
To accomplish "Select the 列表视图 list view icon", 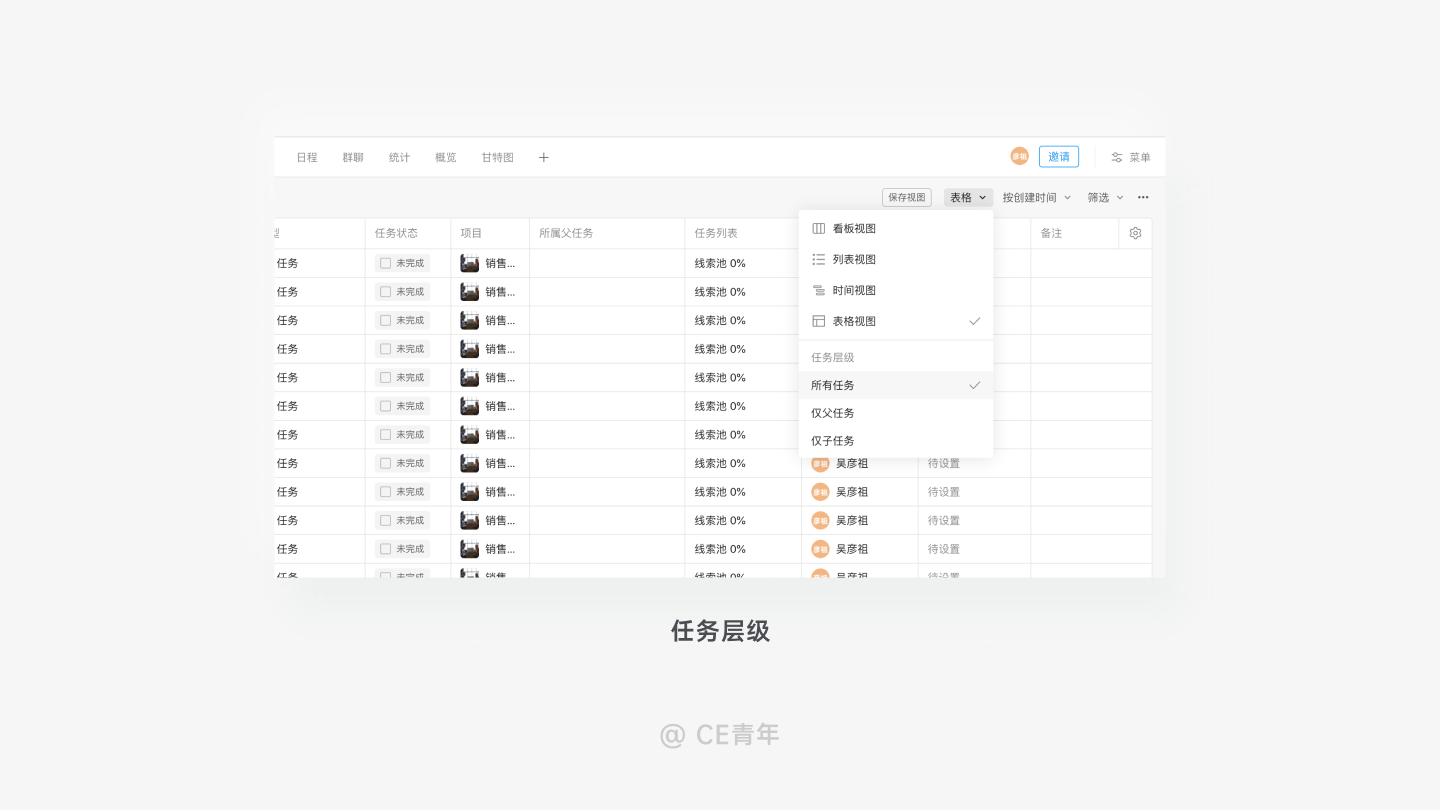I will 819,259.
